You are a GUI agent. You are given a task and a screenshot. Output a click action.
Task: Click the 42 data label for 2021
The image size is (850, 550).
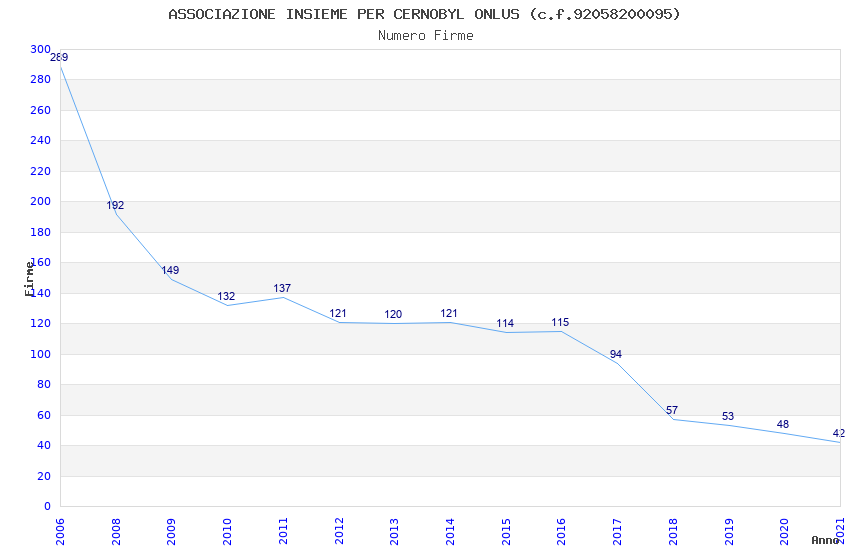[x=839, y=433]
